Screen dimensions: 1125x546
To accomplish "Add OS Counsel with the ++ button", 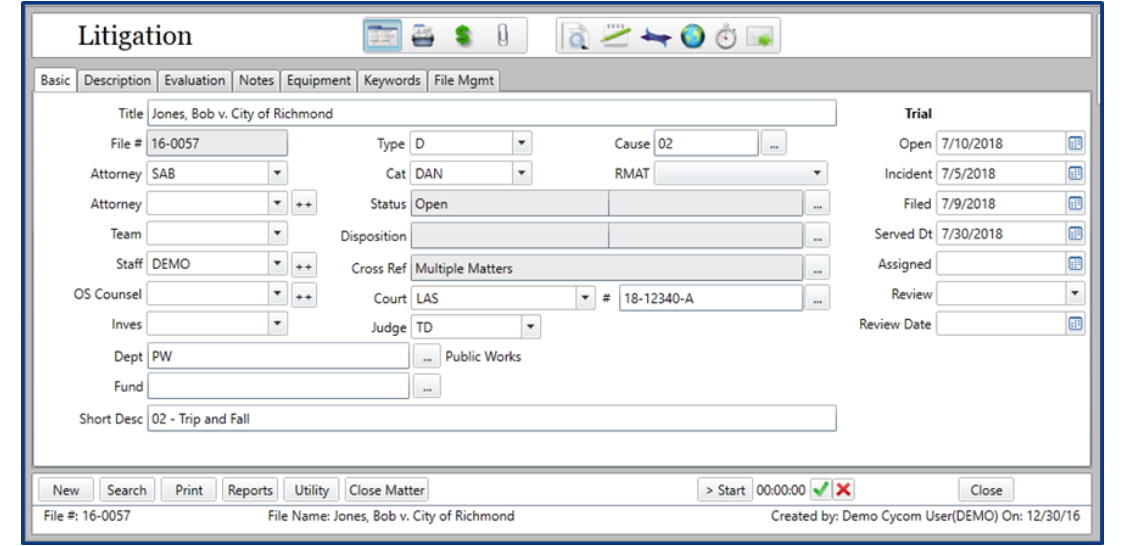I will (x=303, y=296).
